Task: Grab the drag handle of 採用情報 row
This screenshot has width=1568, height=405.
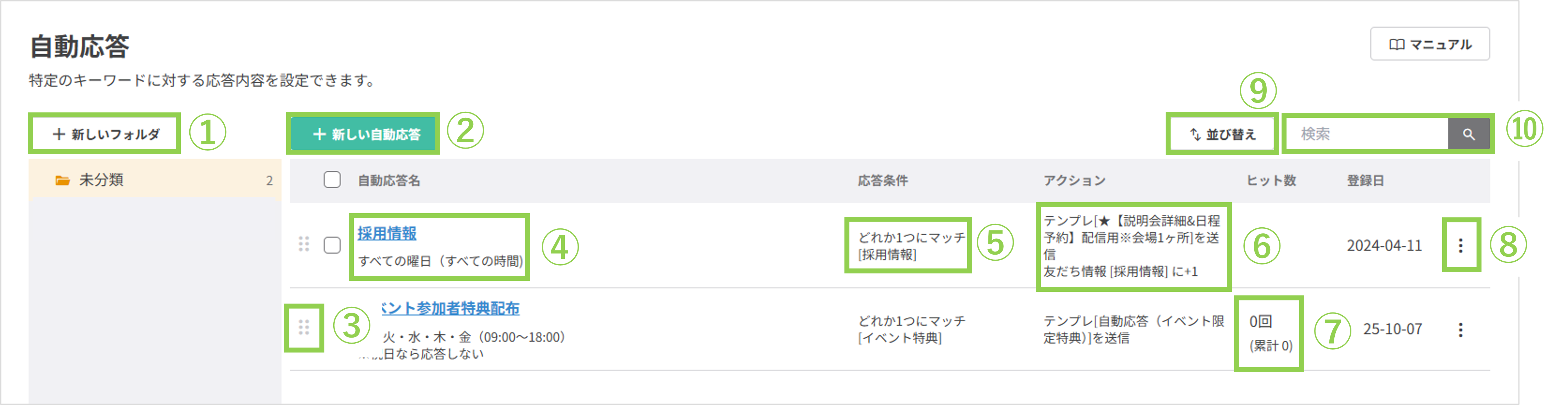Action: pos(304,244)
